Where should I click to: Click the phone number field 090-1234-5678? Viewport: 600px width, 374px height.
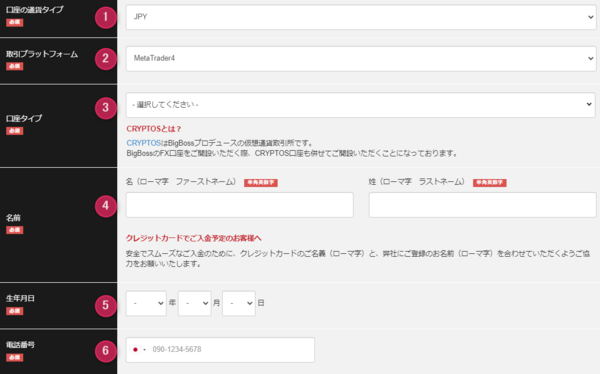coord(220,350)
